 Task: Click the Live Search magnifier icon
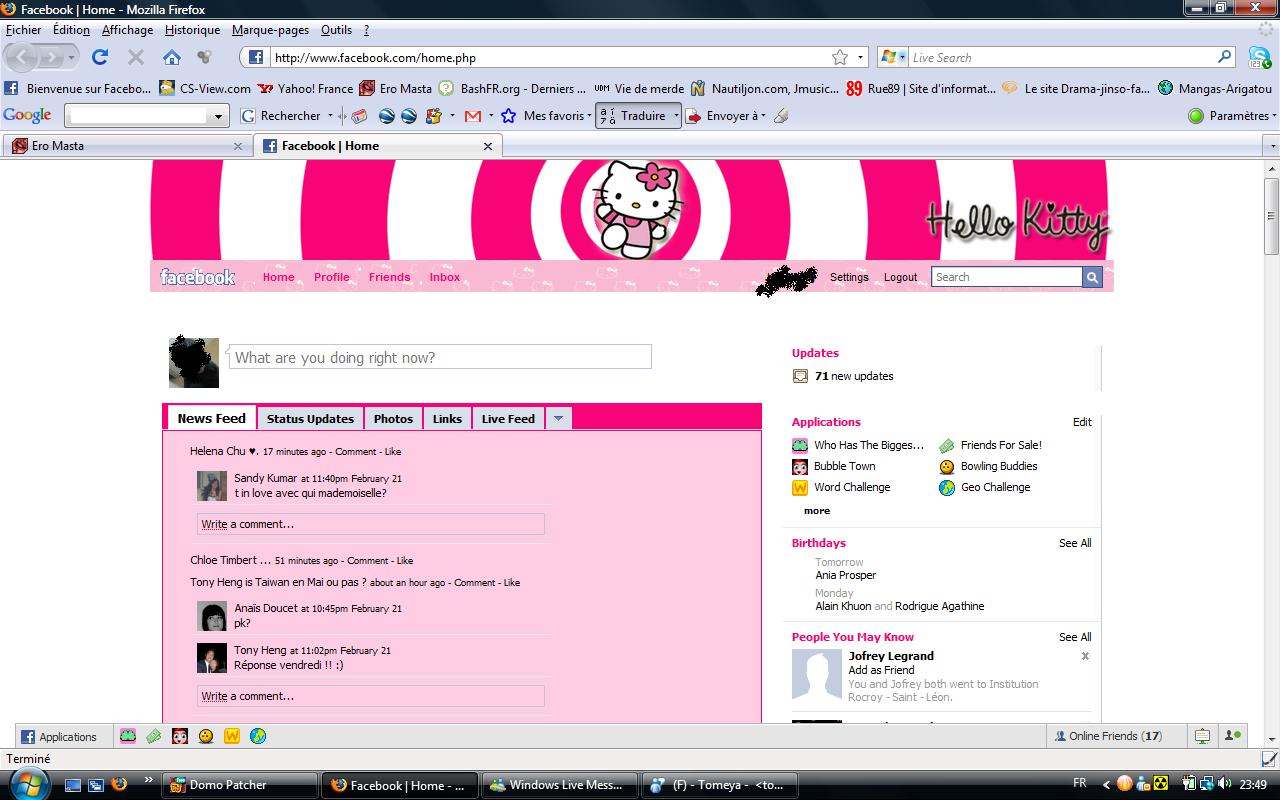(1225, 57)
